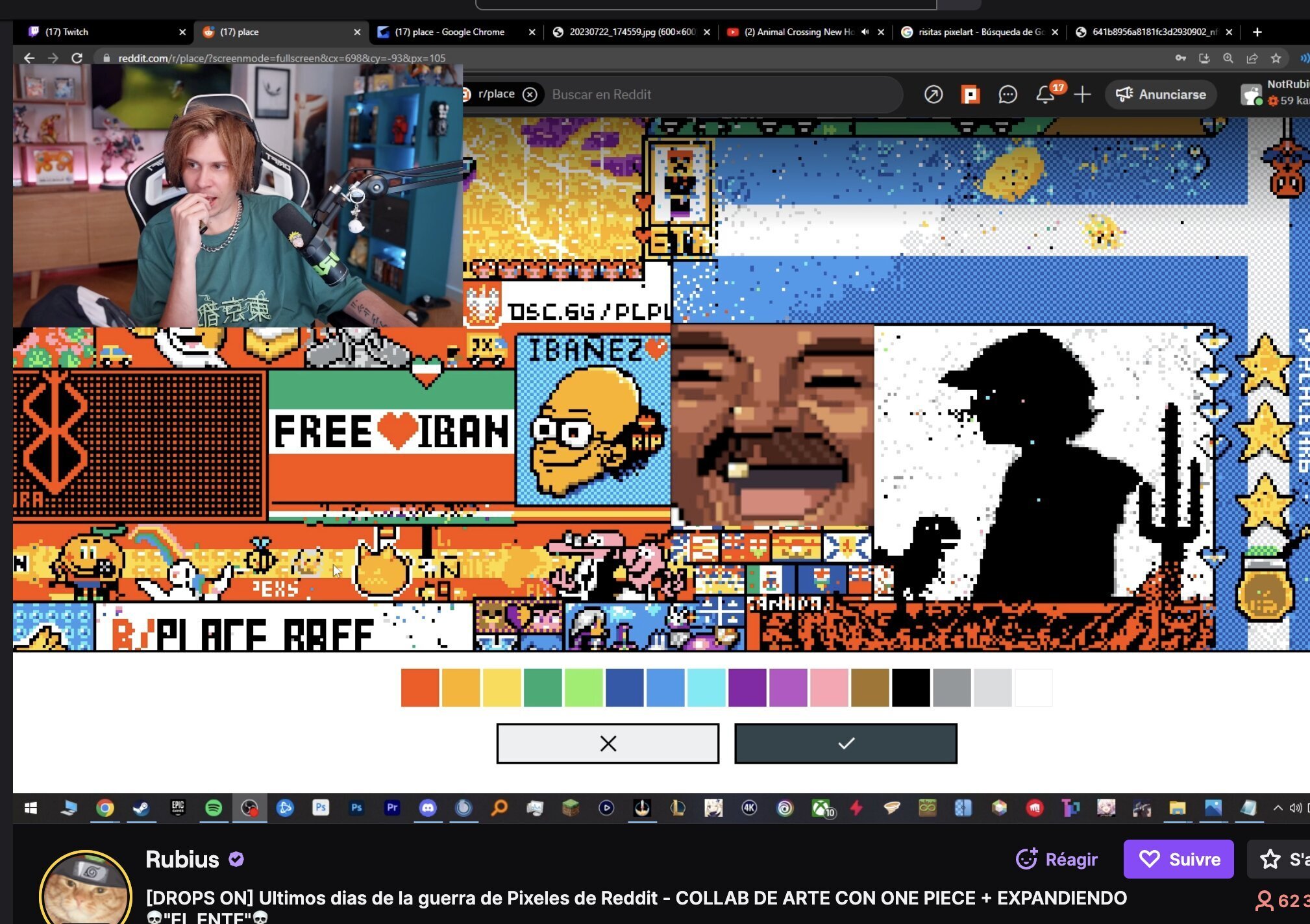Choose the yellow color swatch

pyautogui.click(x=502, y=688)
